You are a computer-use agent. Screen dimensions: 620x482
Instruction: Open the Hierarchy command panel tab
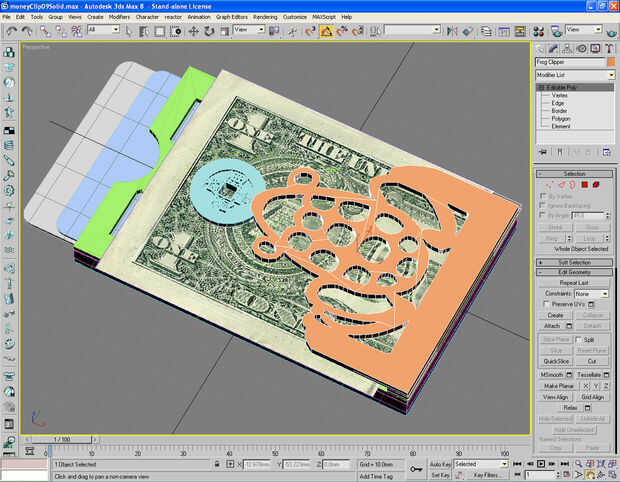click(x=567, y=47)
